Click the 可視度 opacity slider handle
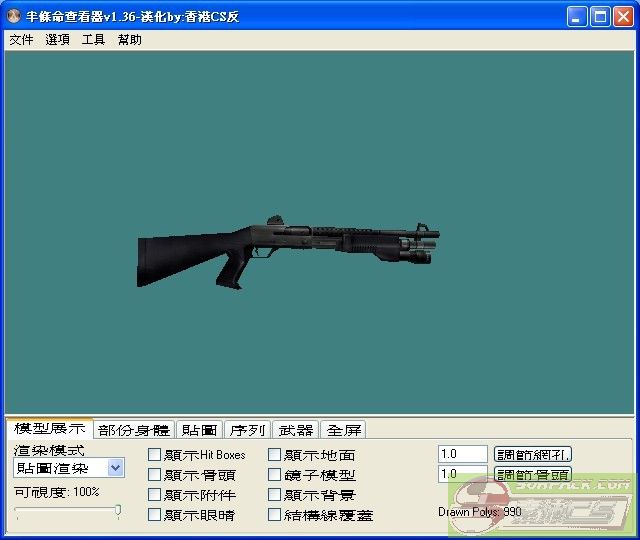This screenshot has height=540, width=640. point(118,511)
